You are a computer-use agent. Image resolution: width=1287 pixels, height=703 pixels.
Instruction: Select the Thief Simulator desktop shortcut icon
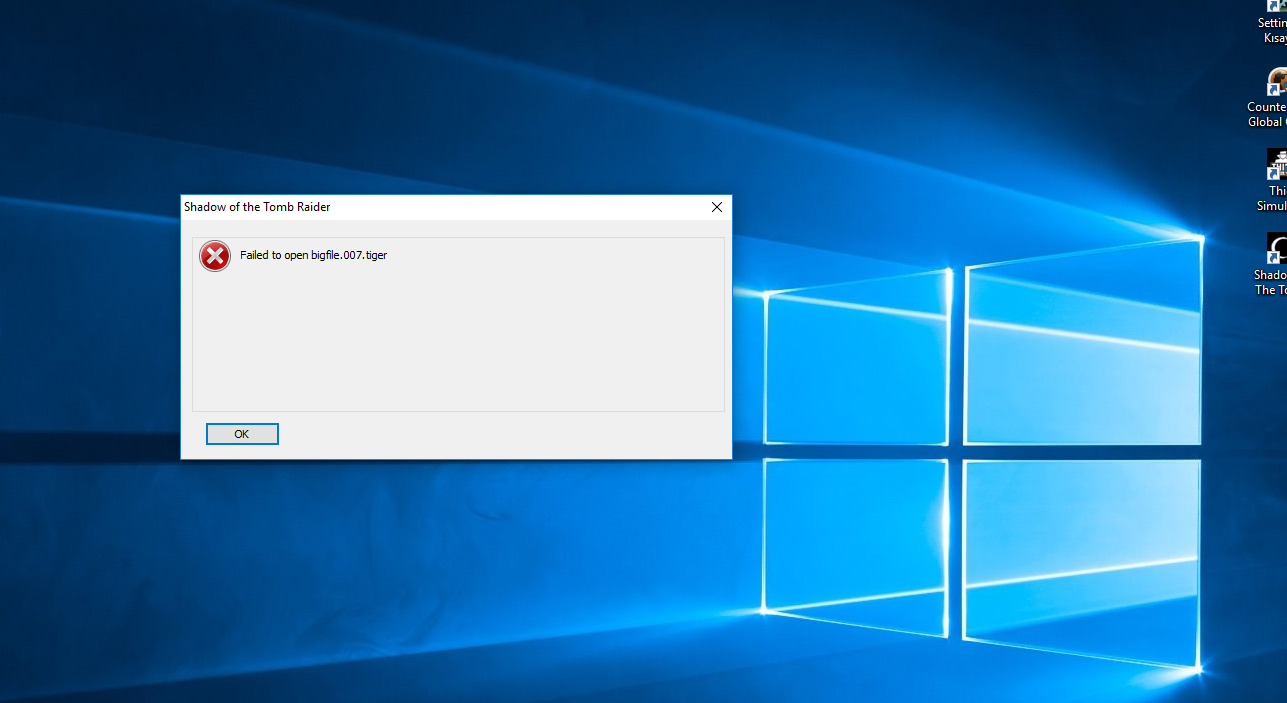(x=1277, y=164)
